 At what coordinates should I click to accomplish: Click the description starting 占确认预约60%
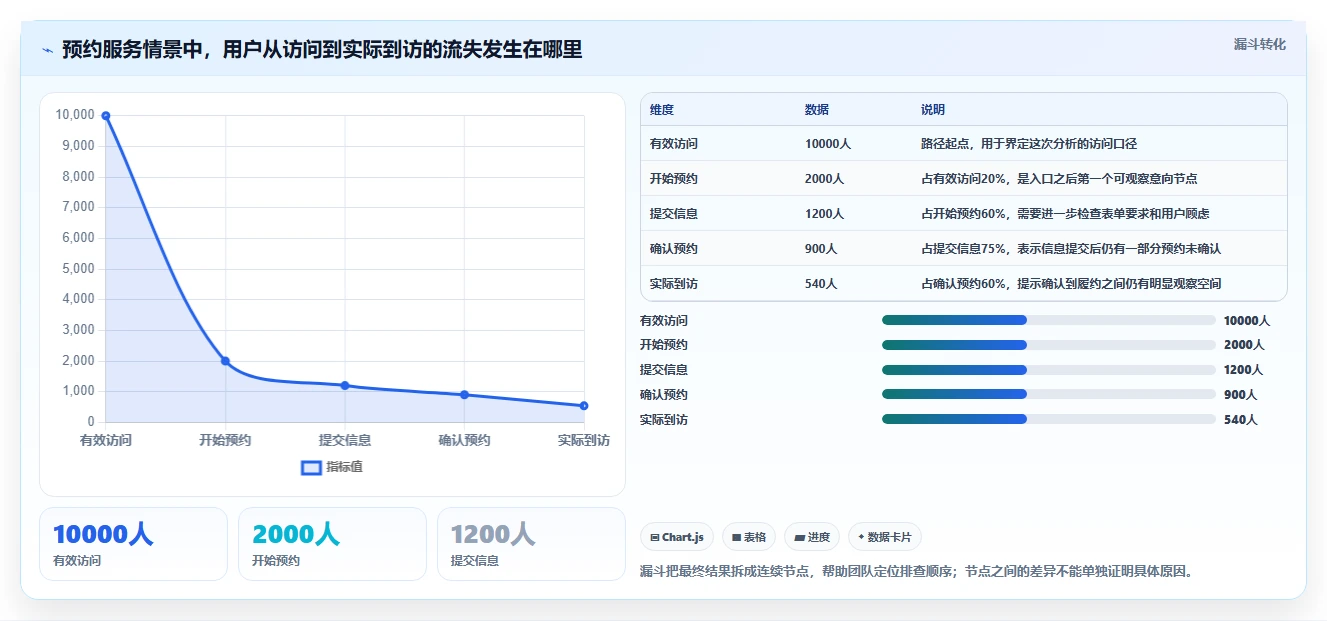tap(1071, 284)
